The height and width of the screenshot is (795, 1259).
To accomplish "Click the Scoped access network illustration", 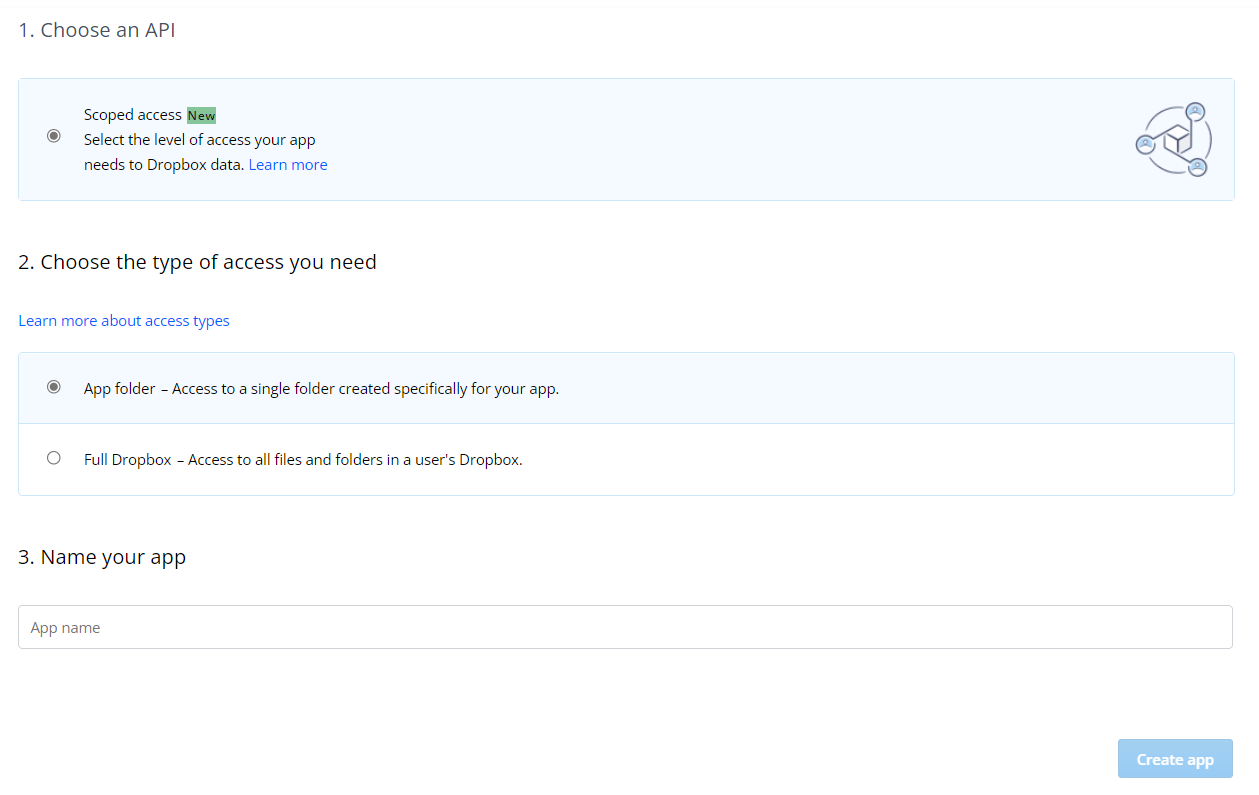I will point(1174,140).
